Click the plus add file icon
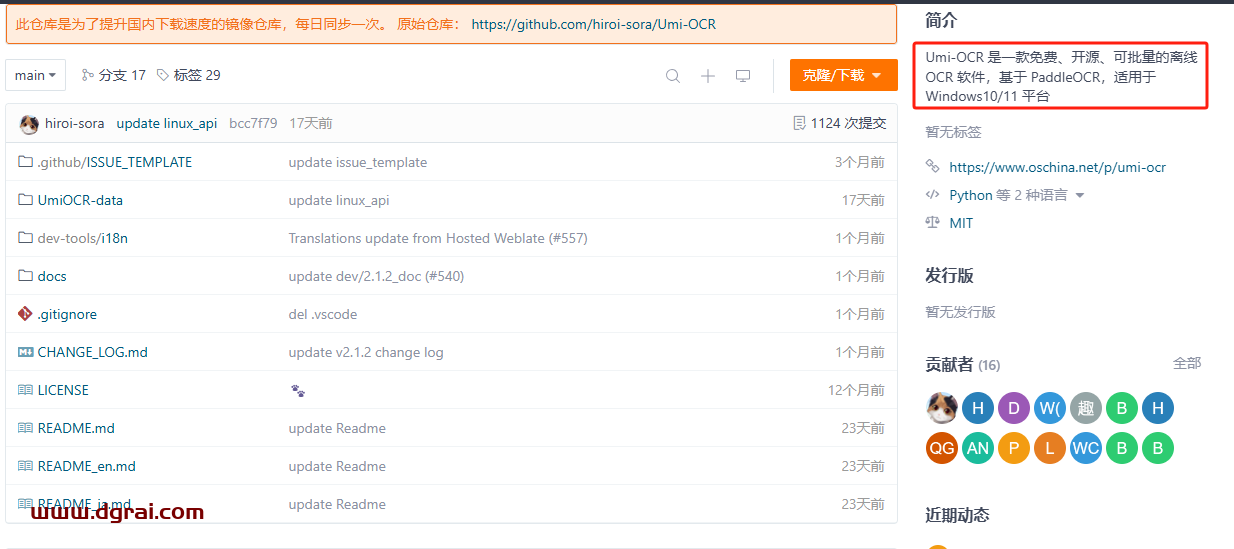The width and height of the screenshot is (1234, 549). coord(708,76)
